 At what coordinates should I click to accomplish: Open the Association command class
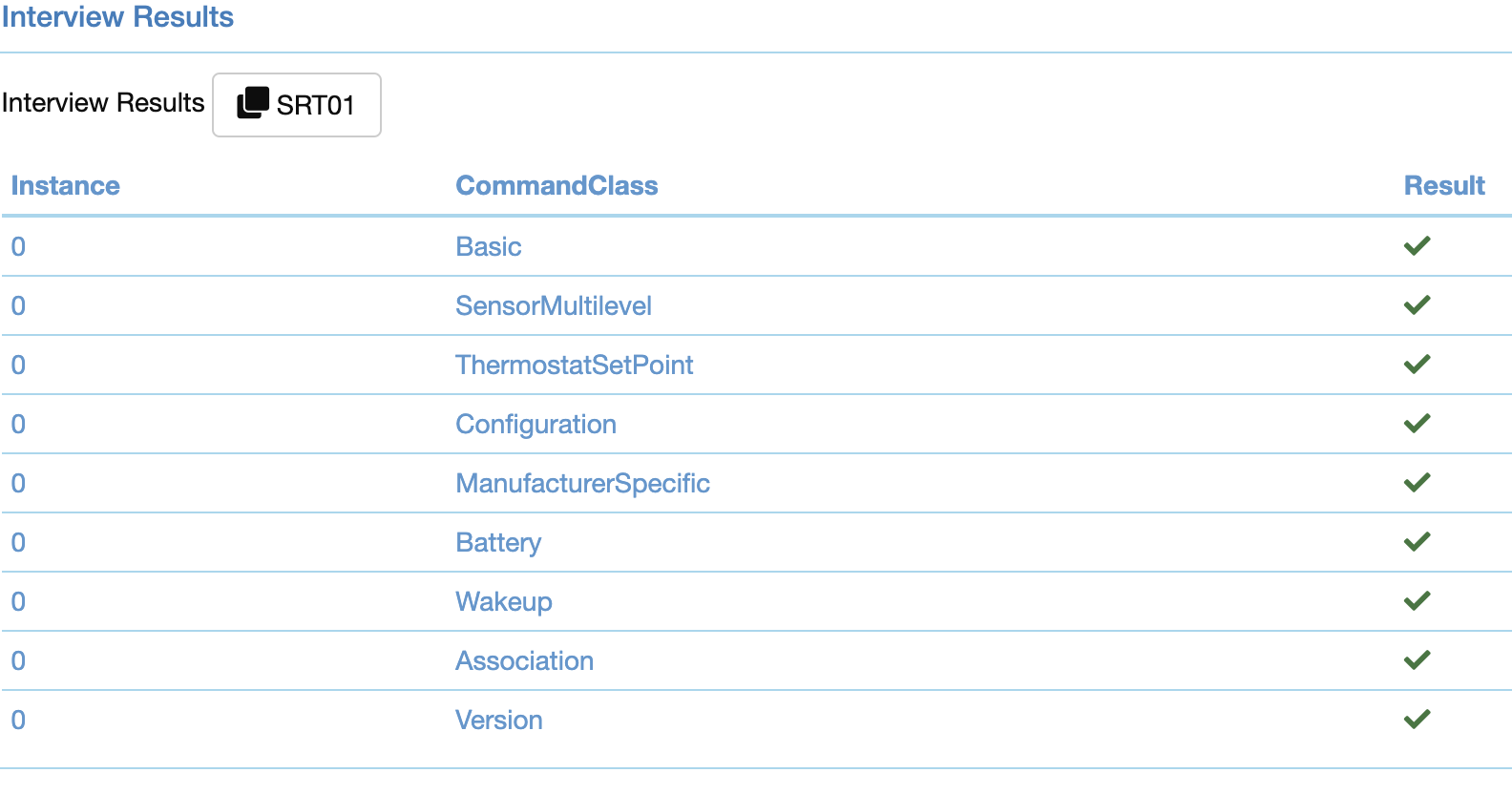(x=524, y=660)
